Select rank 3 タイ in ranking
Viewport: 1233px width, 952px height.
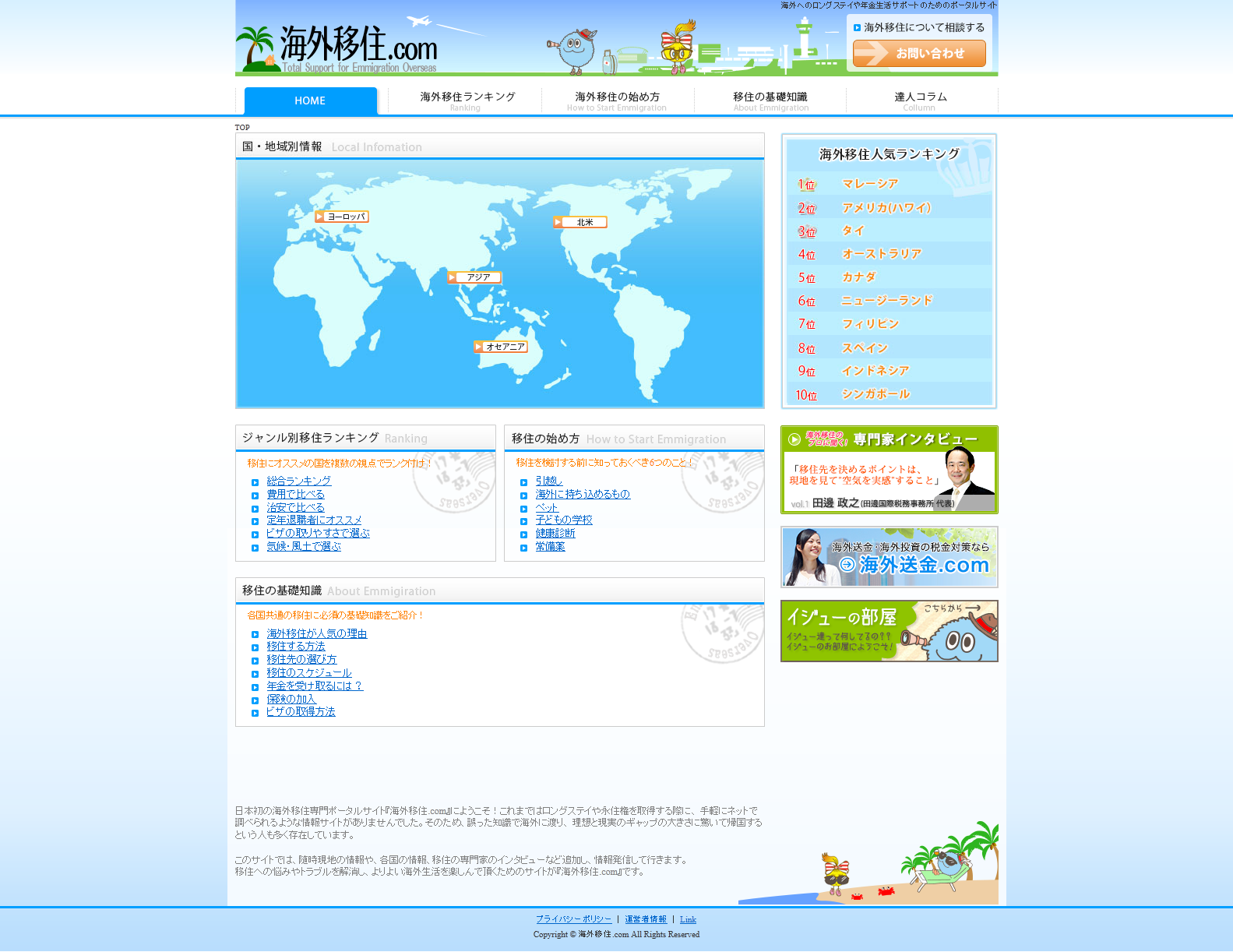(889, 231)
